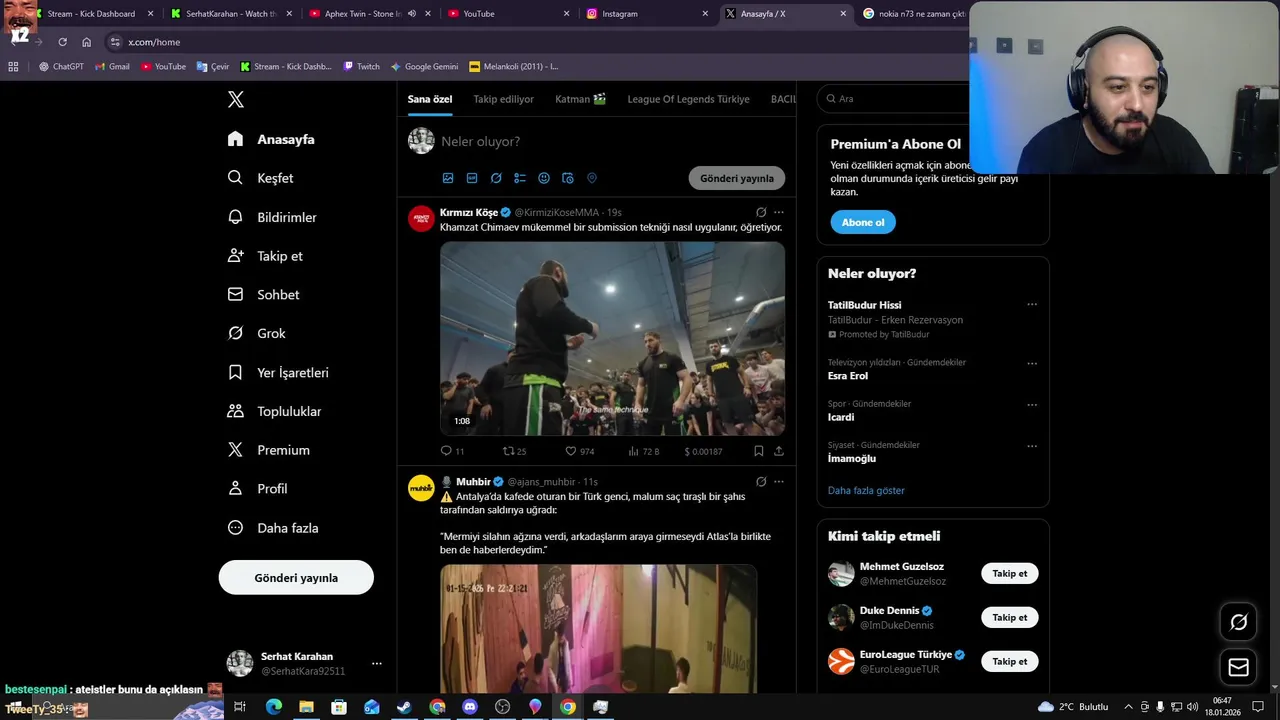
Task: Open more options on Muhbir post
Action: pos(779,481)
